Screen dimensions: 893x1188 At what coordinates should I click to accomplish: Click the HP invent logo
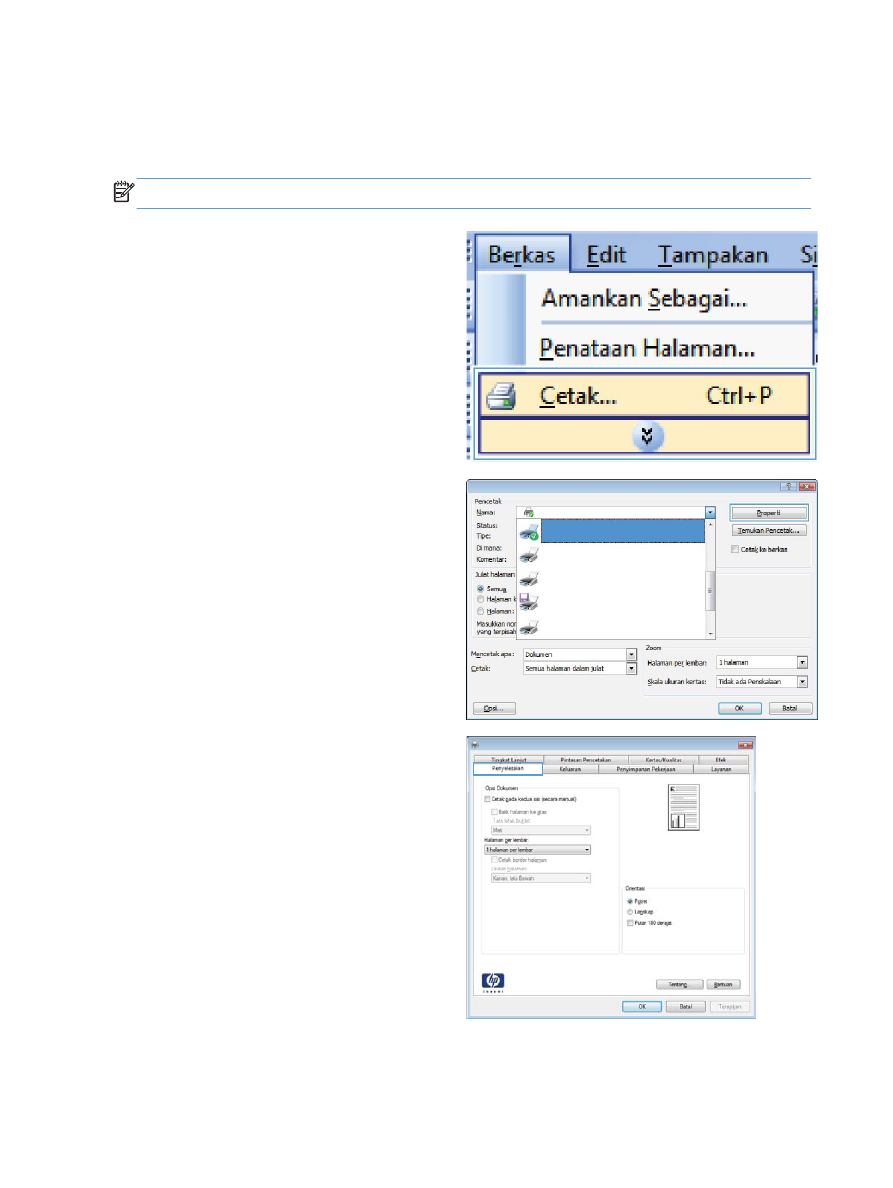pos(493,982)
